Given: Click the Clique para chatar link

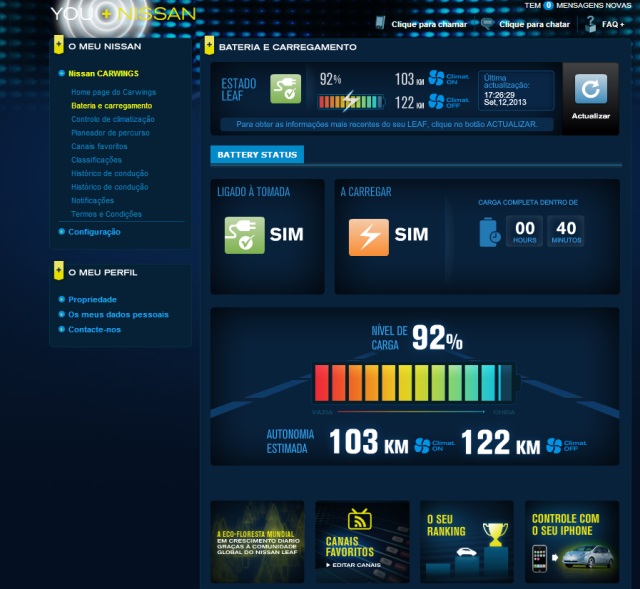Looking at the screenshot, I should [534, 24].
